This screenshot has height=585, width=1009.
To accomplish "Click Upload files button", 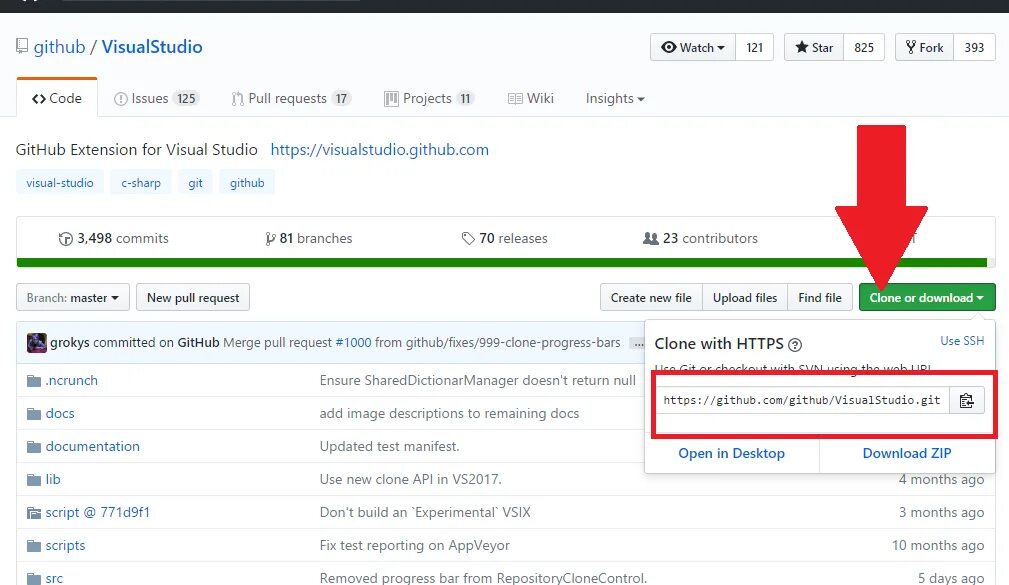I will 745,297.
